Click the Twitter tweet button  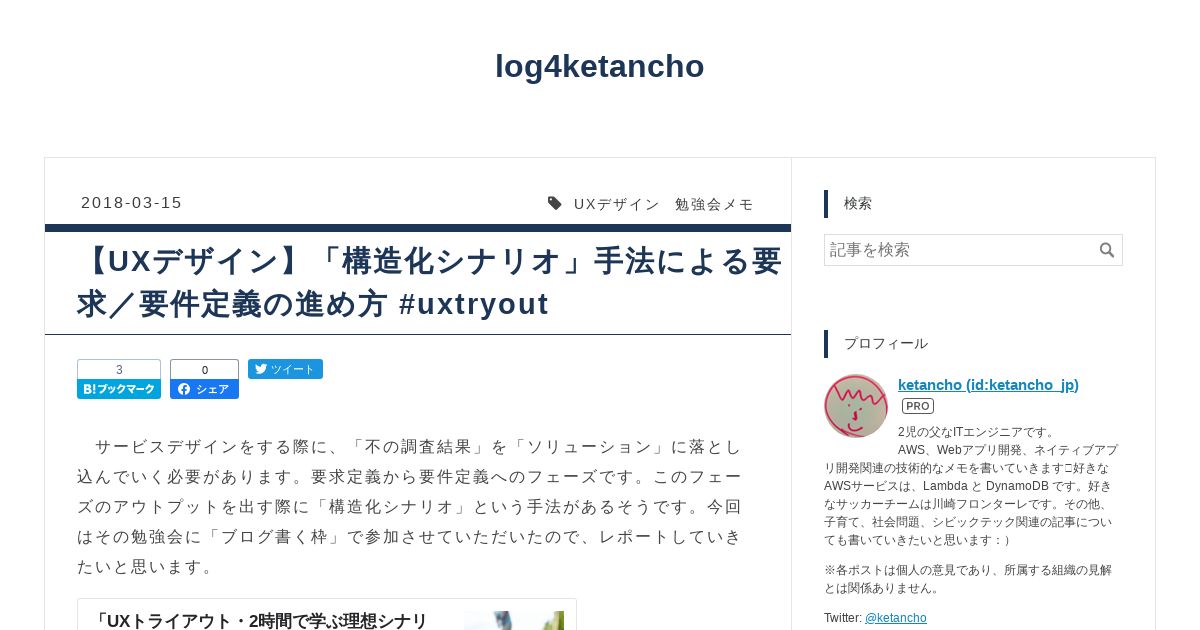click(285, 369)
